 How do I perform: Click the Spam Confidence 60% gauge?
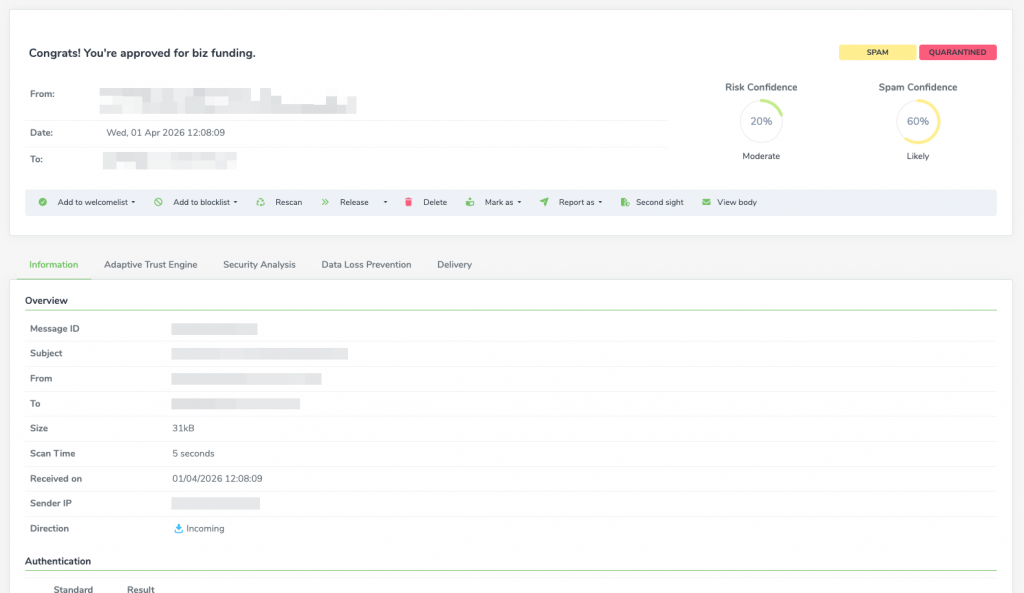(918, 121)
